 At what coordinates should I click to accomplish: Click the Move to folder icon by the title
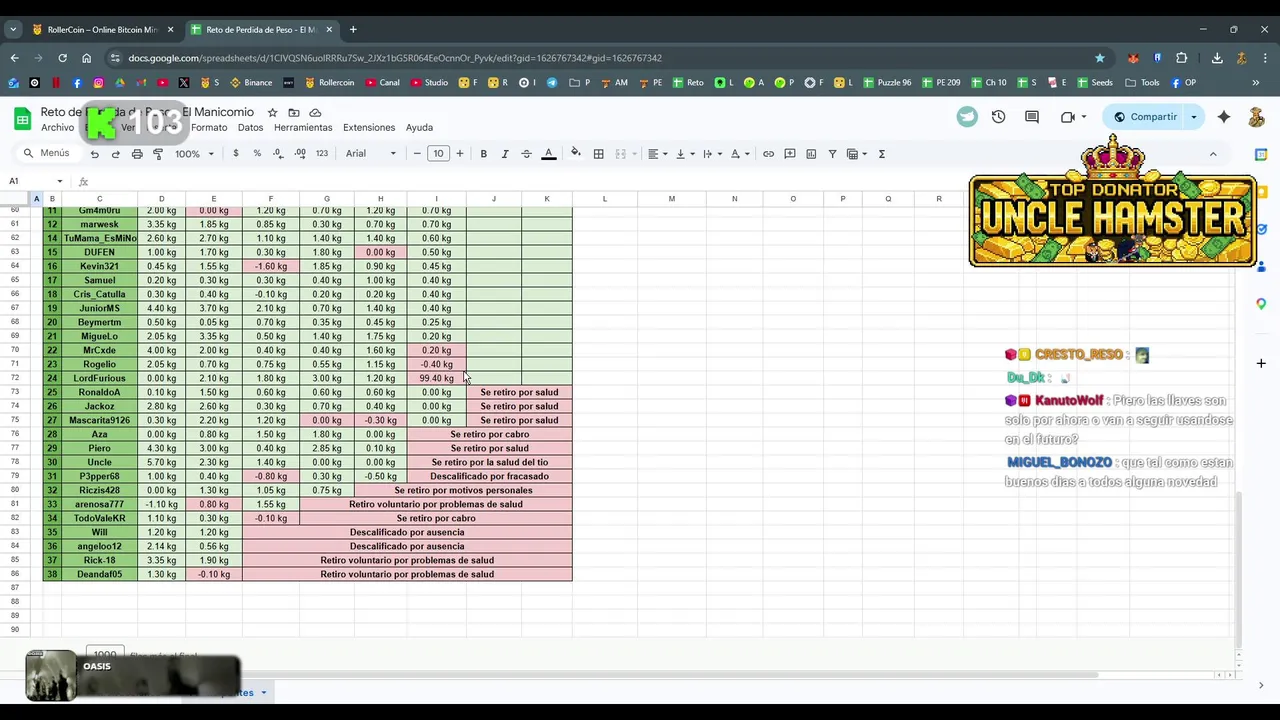pyautogui.click(x=293, y=113)
